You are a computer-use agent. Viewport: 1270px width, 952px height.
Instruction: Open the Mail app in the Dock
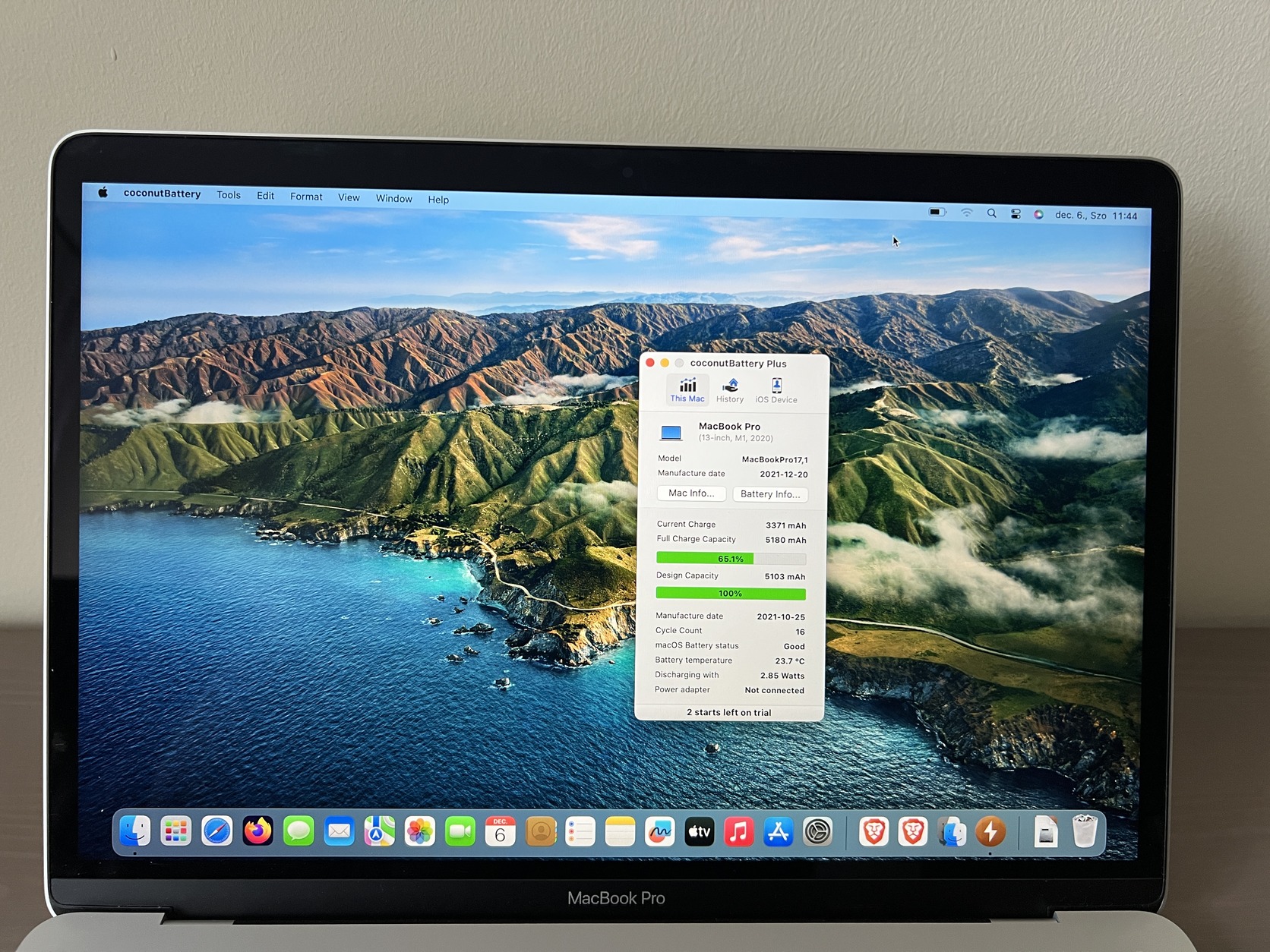[339, 832]
